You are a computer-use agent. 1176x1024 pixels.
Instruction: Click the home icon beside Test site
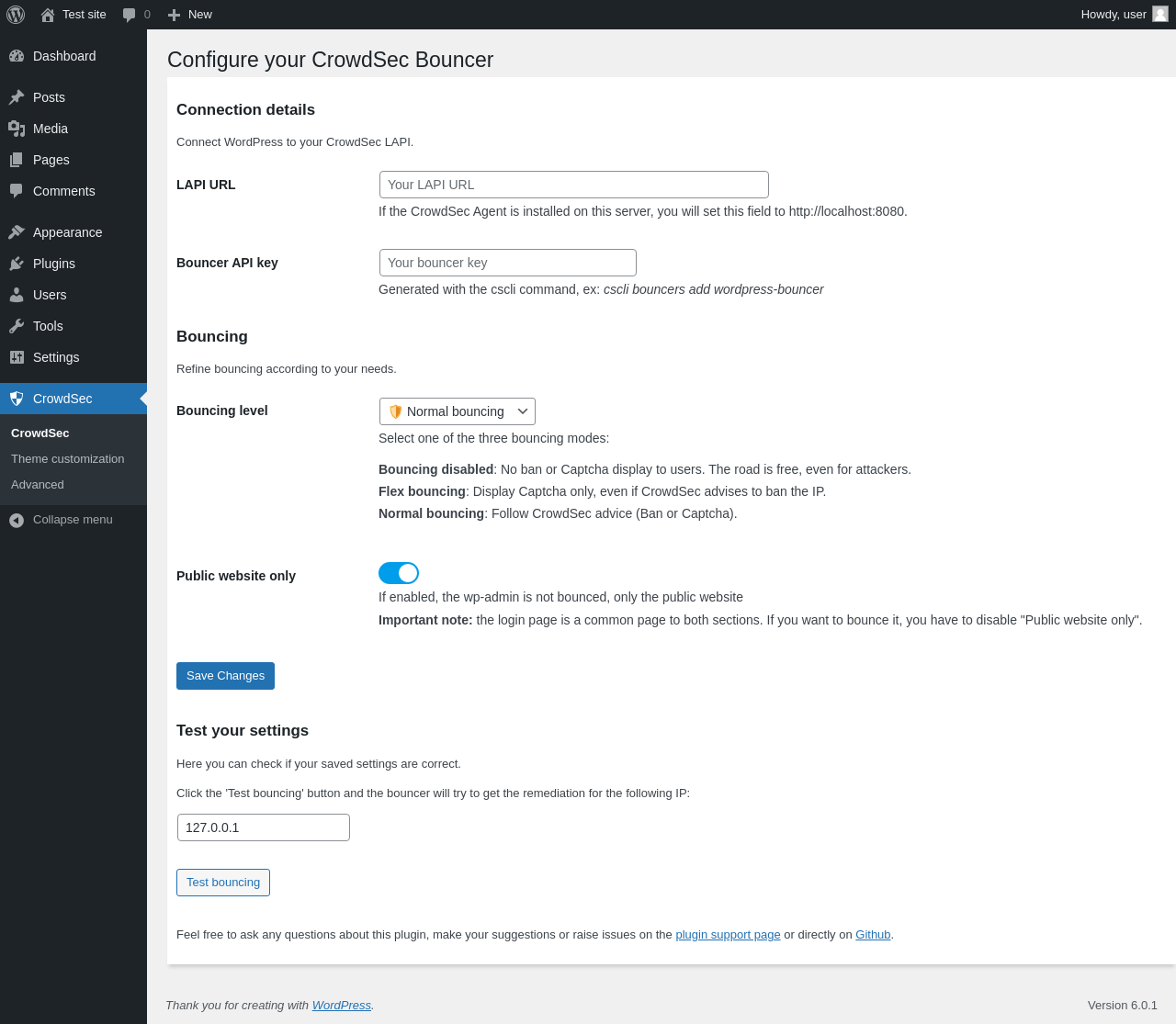click(x=48, y=15)
